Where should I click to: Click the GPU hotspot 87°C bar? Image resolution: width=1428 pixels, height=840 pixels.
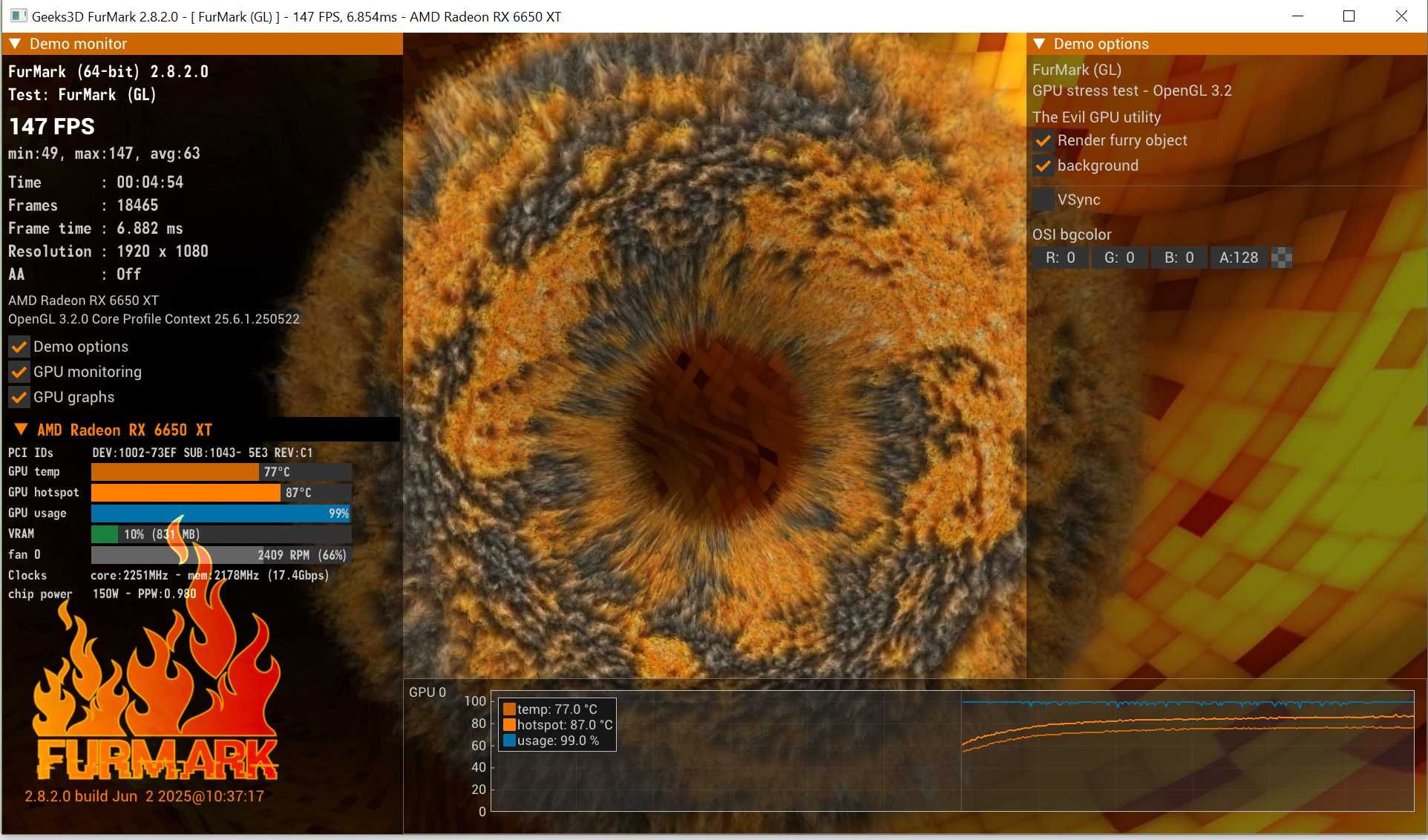tap(221, 493)
